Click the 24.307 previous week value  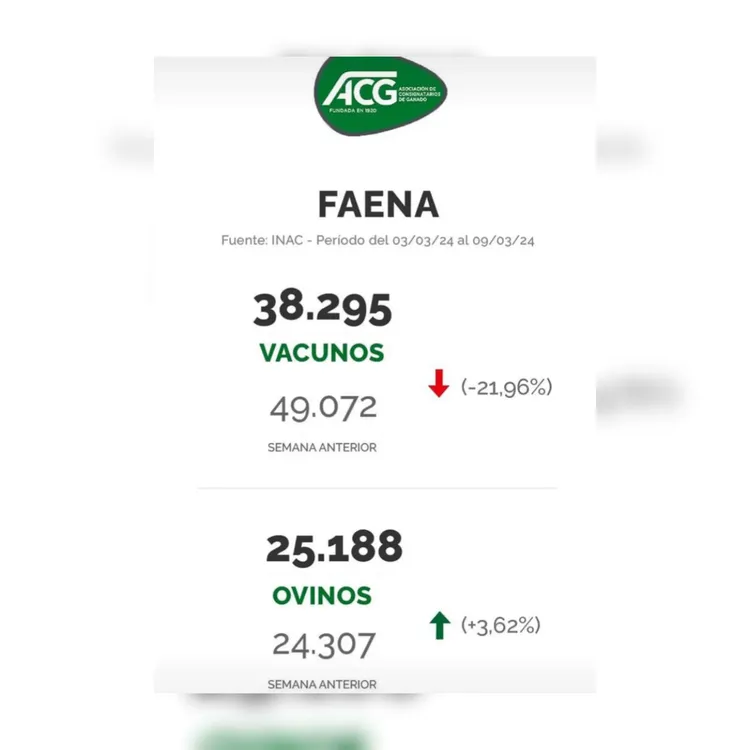coord(324,644)
